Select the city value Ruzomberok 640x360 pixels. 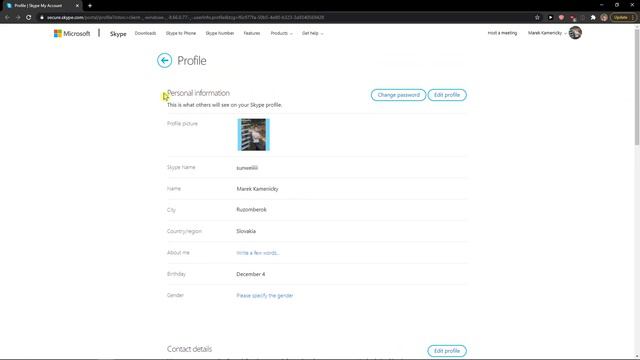pos(251,209)
